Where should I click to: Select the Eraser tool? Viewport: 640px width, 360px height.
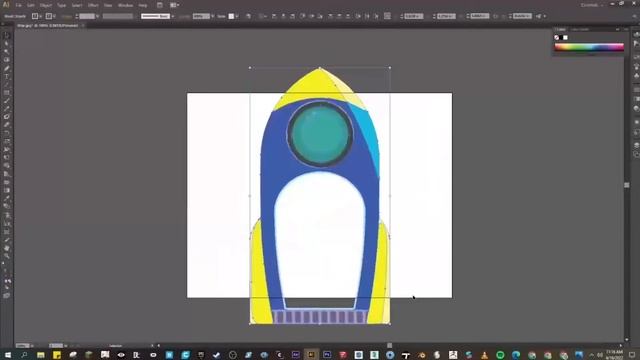coord(7,125)
